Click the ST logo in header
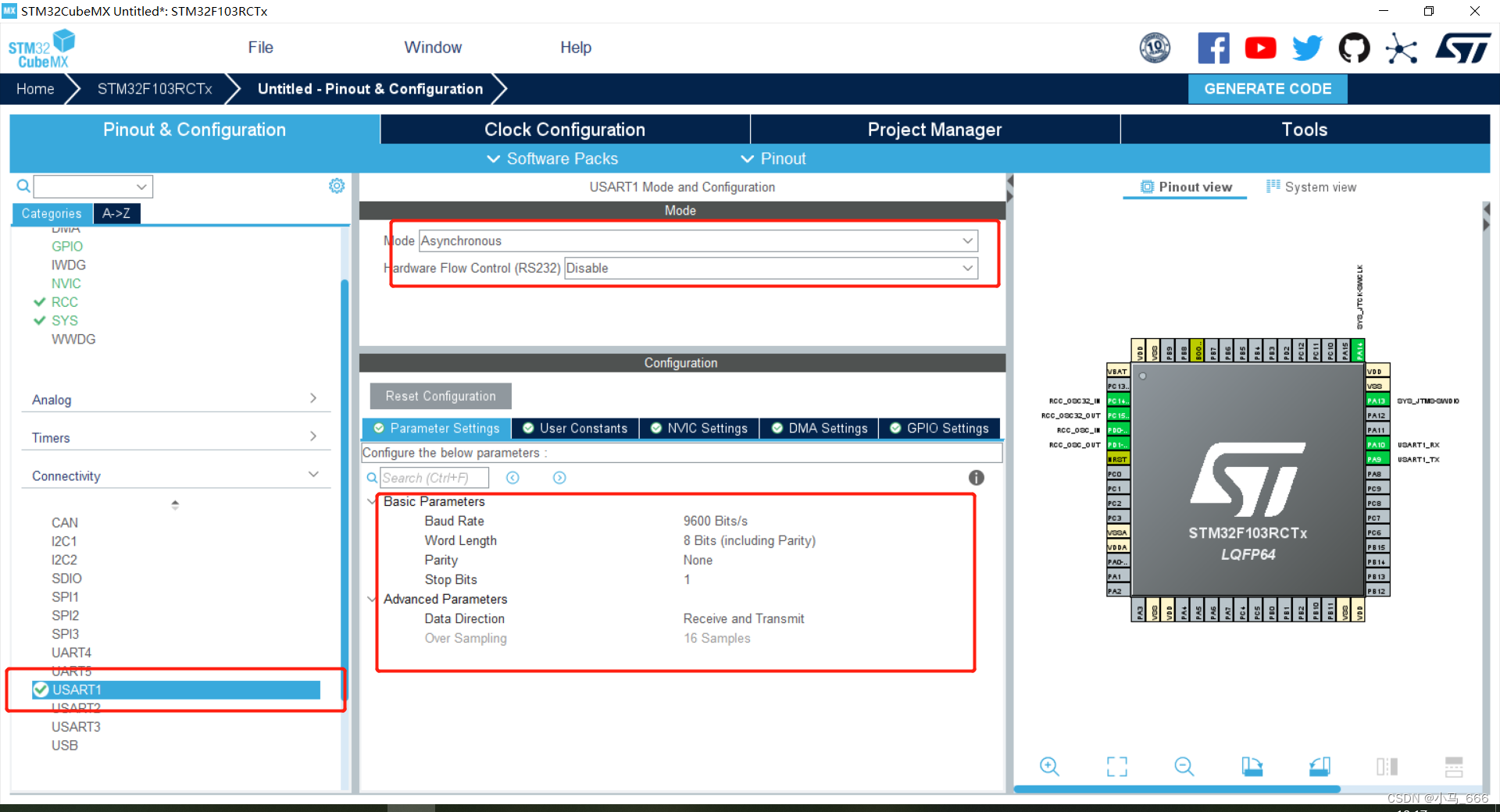 point(1463,48)
